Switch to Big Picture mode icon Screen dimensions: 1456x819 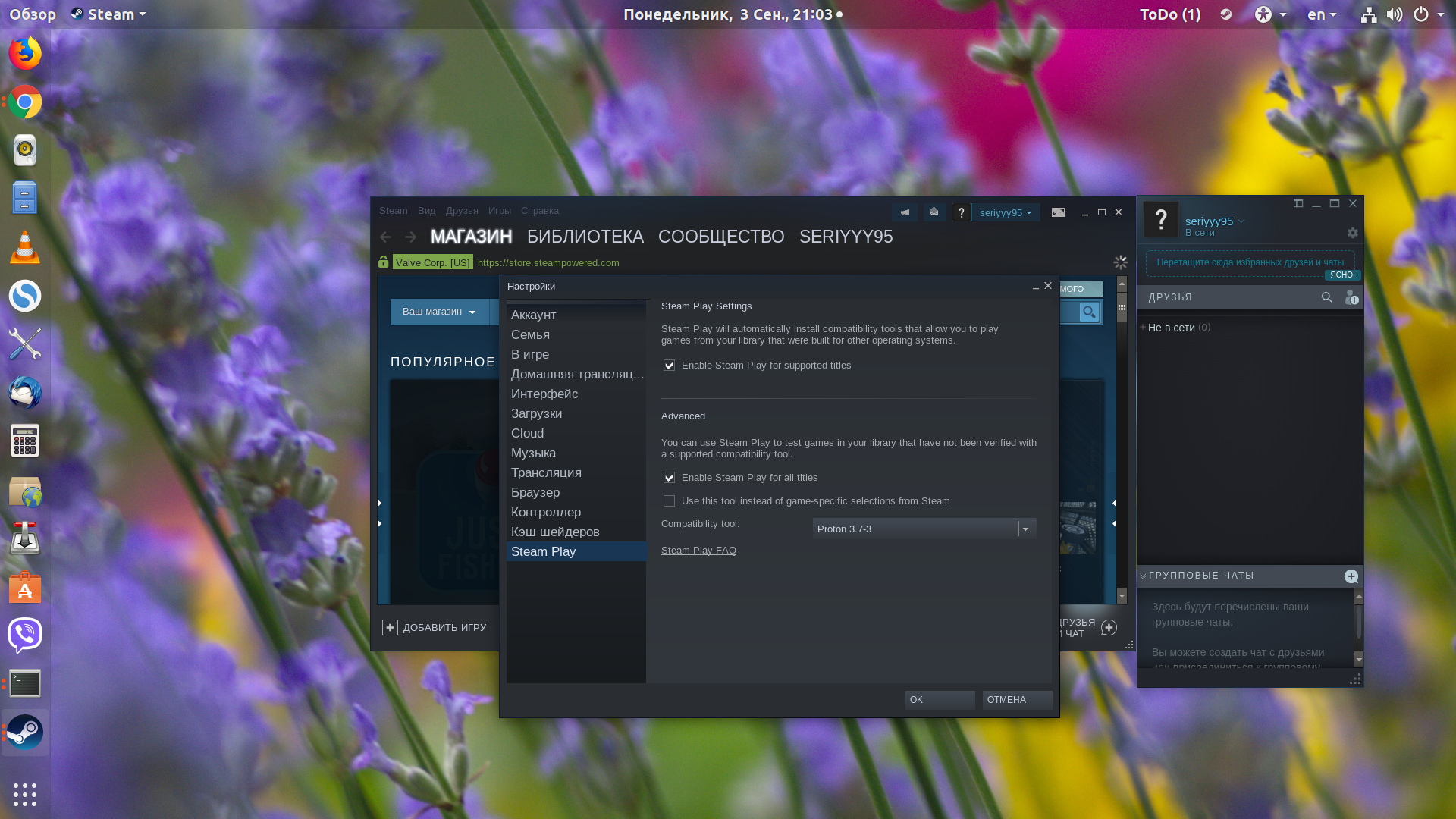point(1058,212)
